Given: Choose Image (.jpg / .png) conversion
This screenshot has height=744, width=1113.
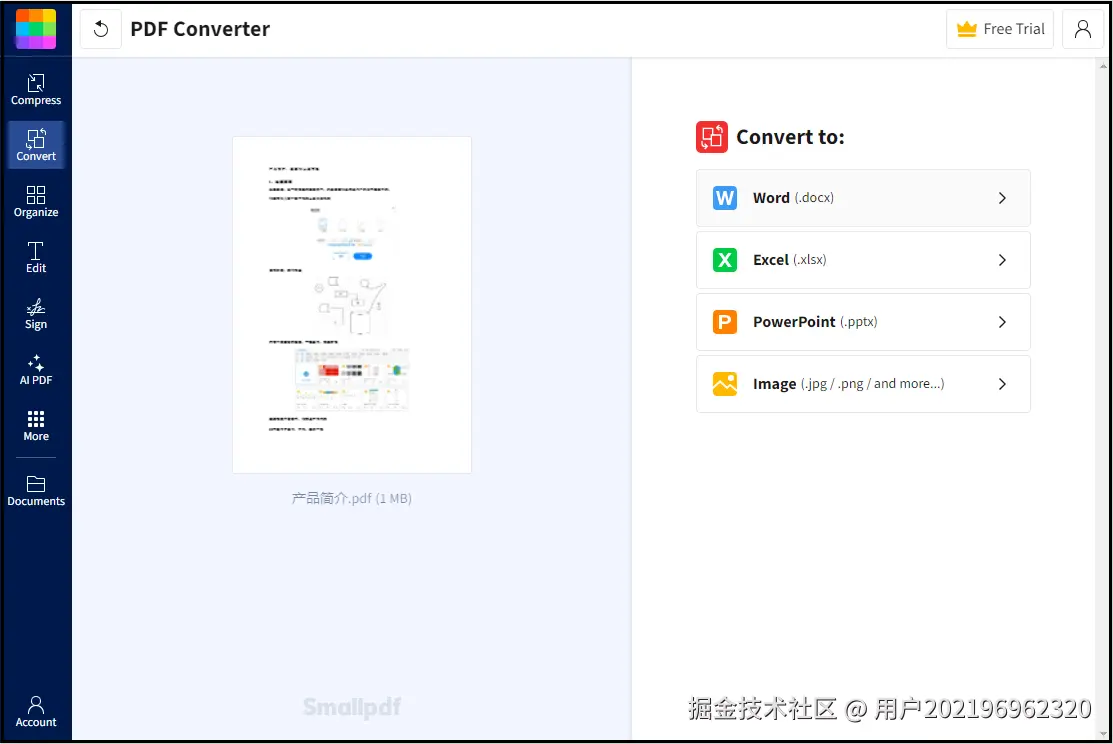Looking at the screenshot, I should [863, 384].
